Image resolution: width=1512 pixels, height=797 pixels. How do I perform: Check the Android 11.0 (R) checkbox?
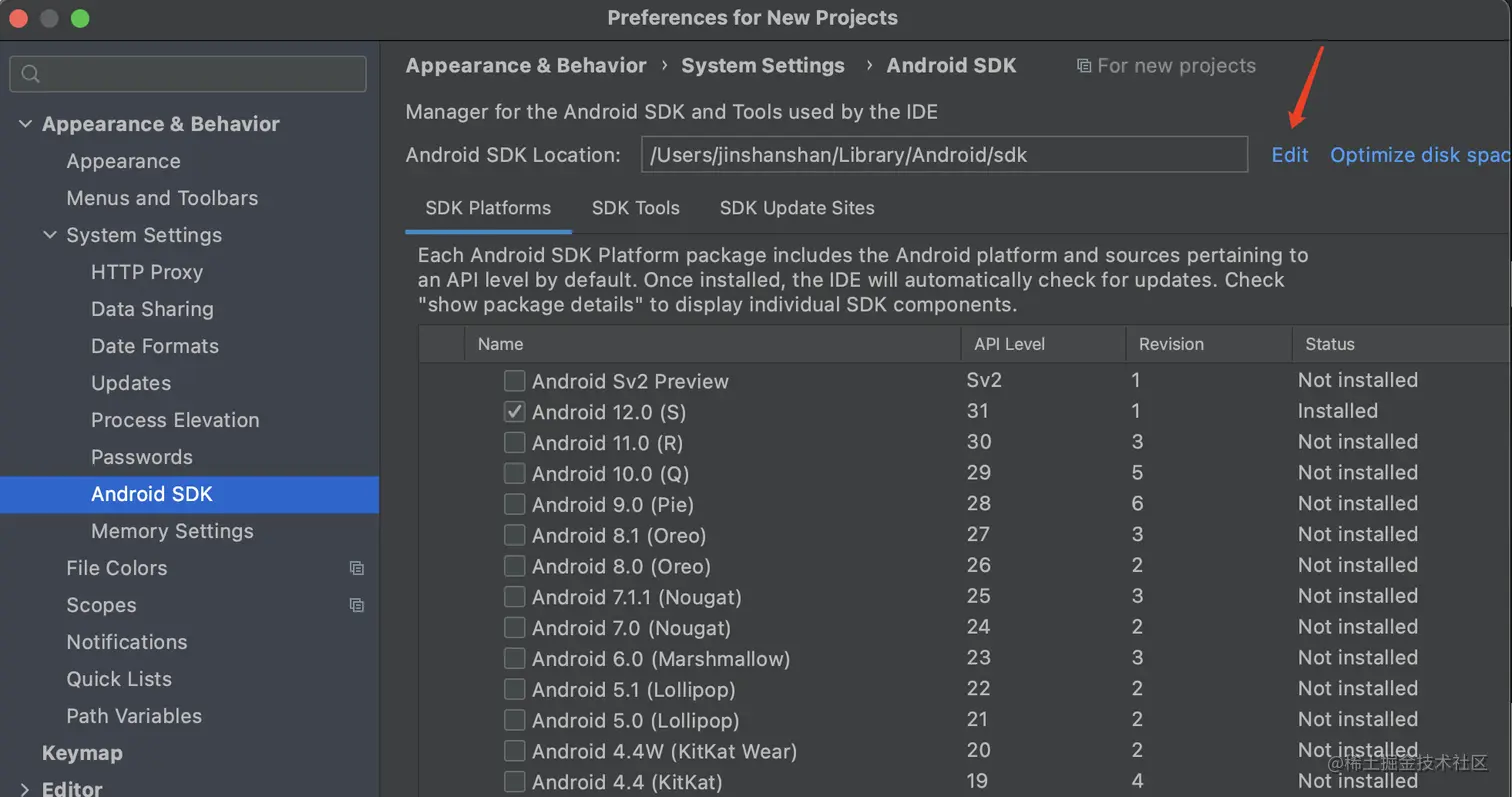pyautogui.click(x=514, y=442)
